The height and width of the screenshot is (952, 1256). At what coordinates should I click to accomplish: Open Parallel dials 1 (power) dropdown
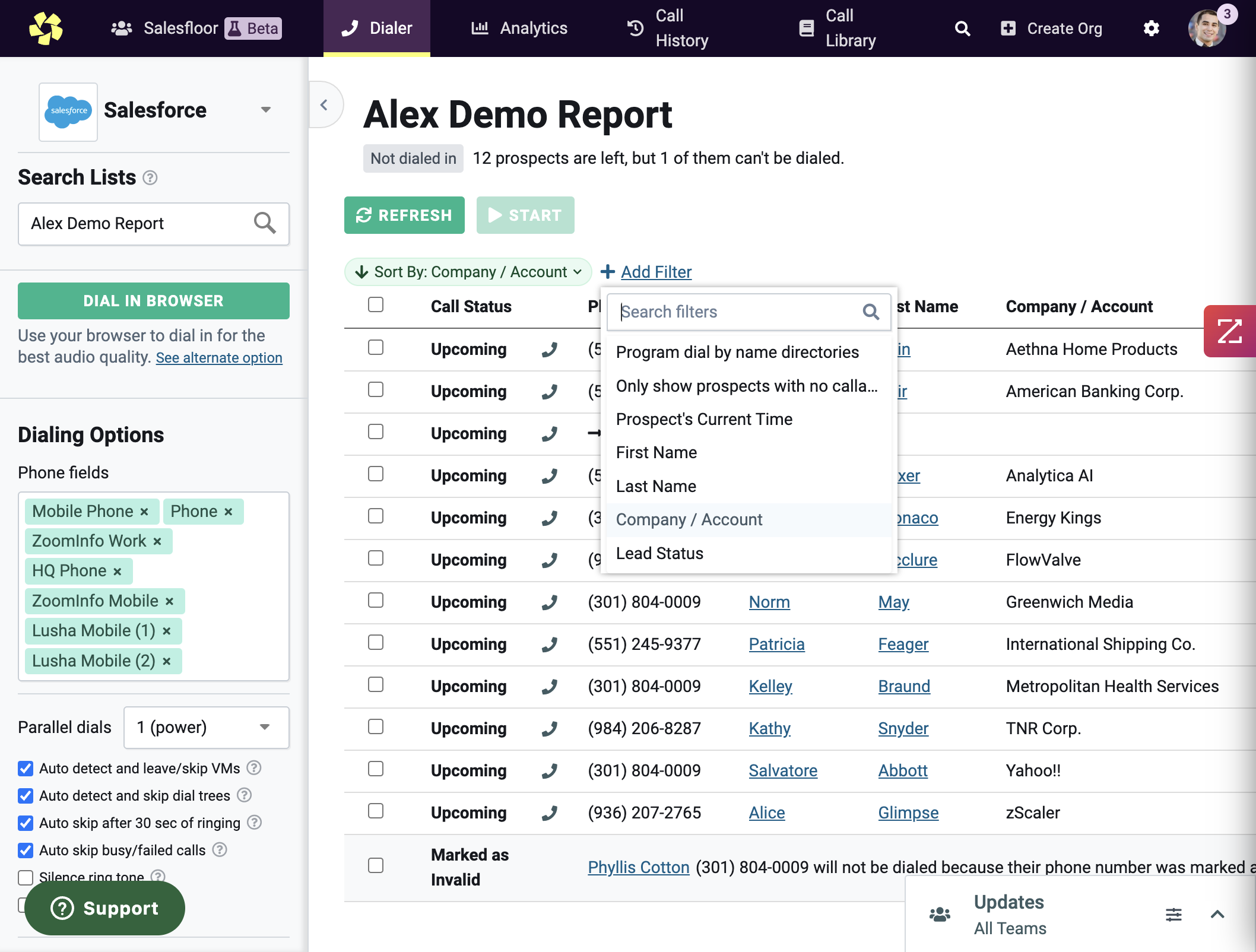click(x=206, y=727)
